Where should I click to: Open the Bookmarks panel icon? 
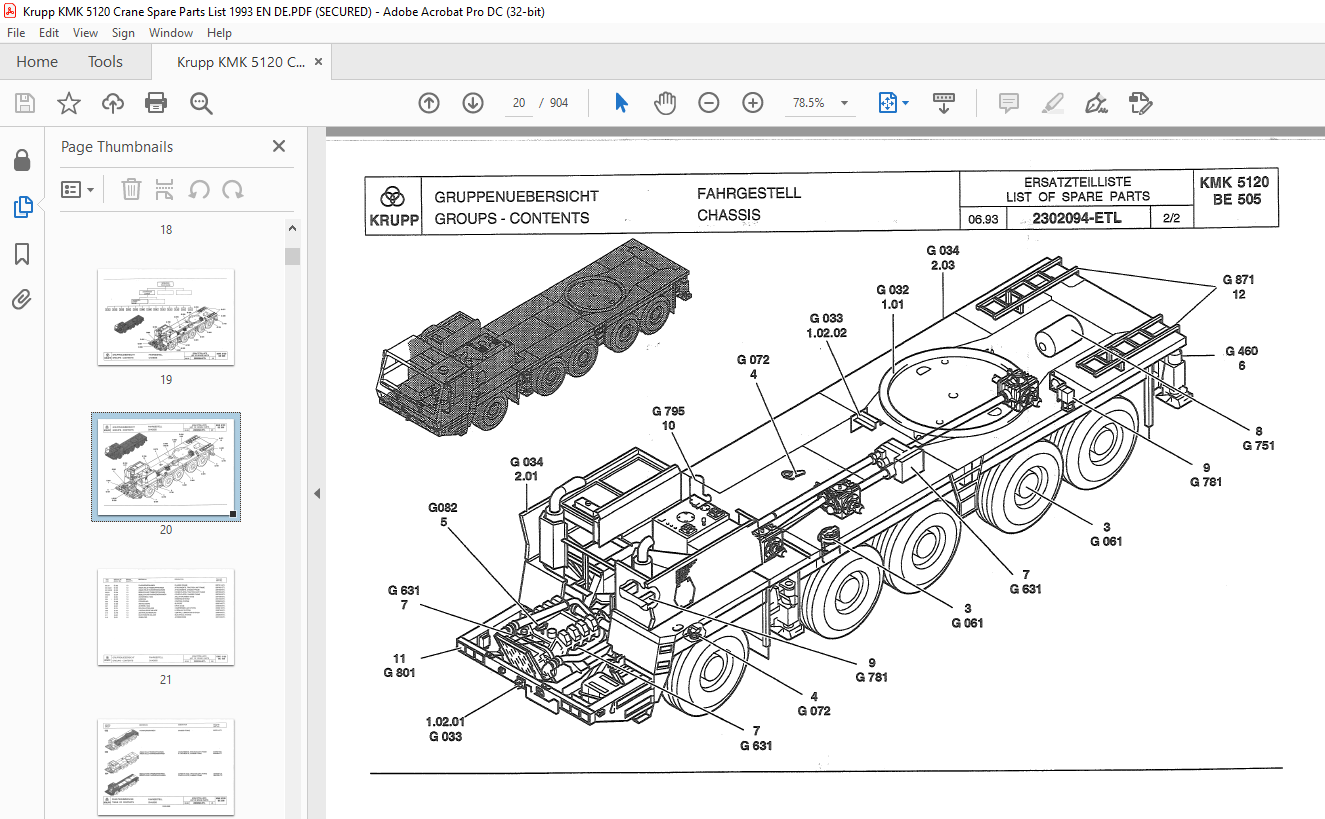[x=22, y=254]
